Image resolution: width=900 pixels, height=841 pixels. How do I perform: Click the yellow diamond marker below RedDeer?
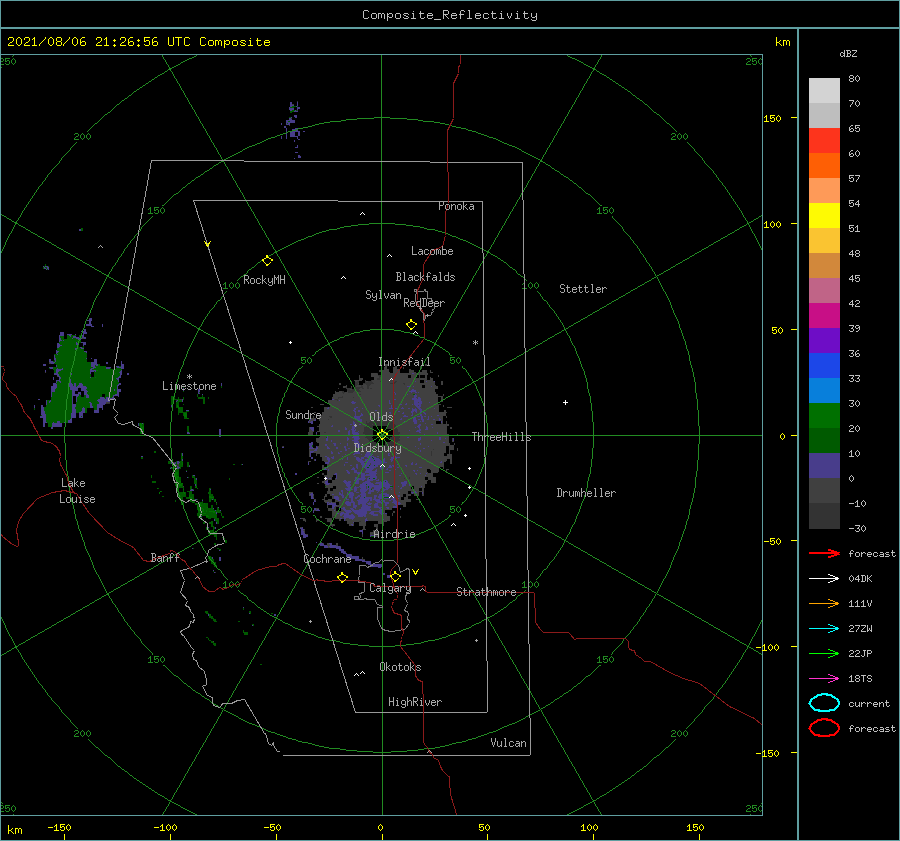[411, 325]
